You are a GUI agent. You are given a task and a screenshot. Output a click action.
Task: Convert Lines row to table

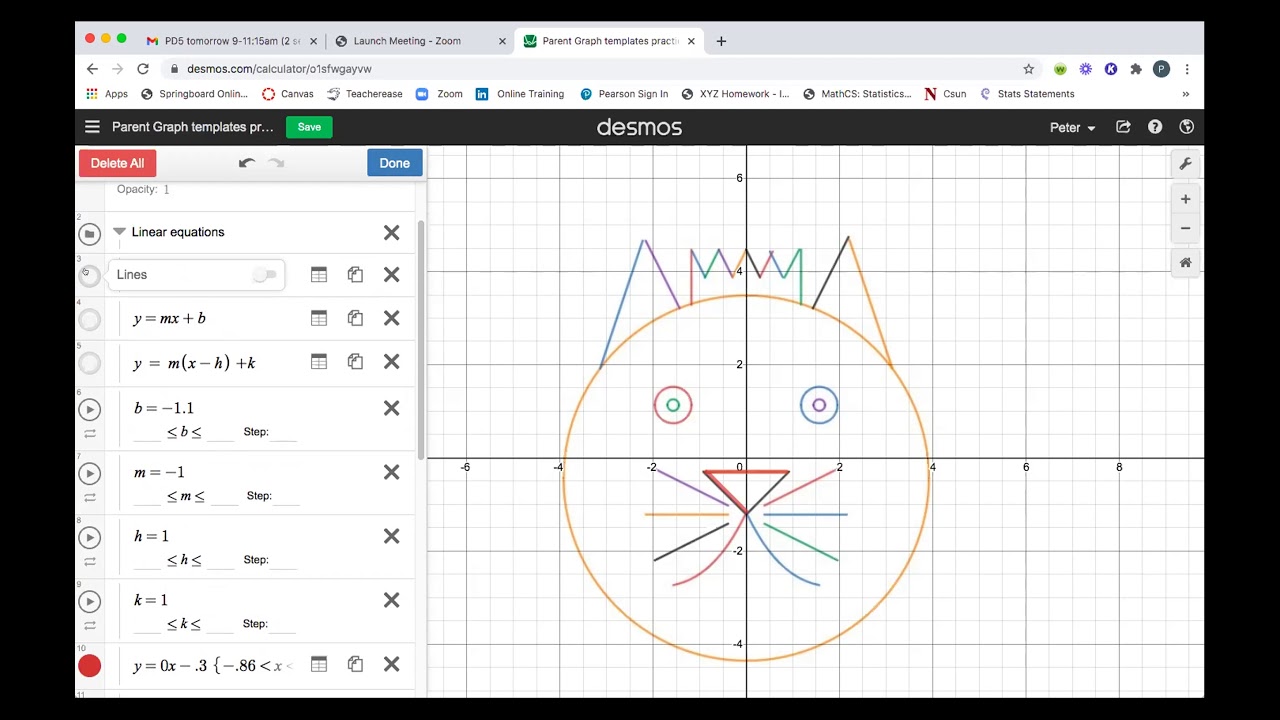click(x=319, y=274)
